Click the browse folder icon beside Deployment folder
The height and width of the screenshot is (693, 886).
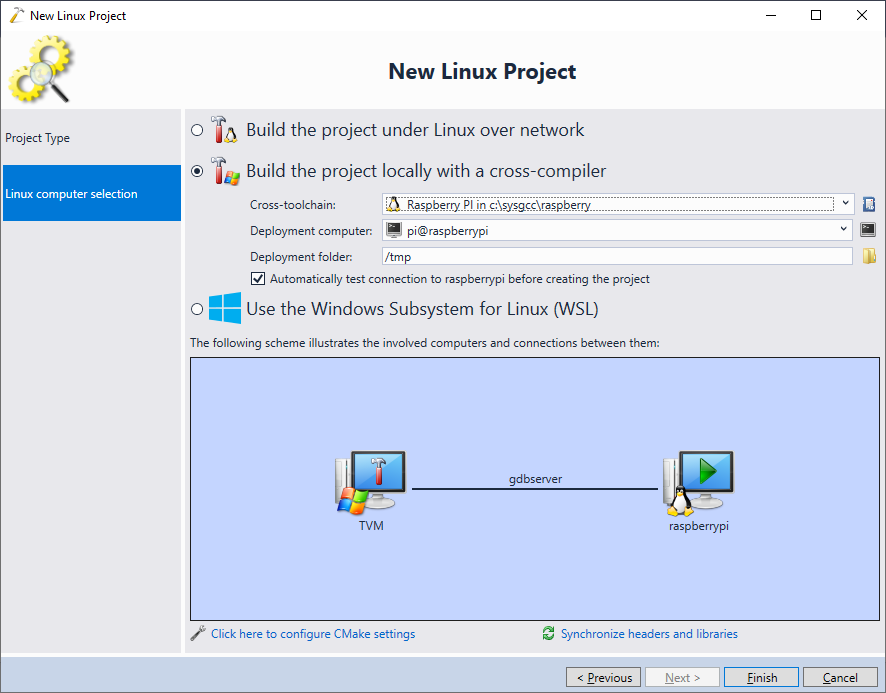pyautogui.click(x=869, y=256)
